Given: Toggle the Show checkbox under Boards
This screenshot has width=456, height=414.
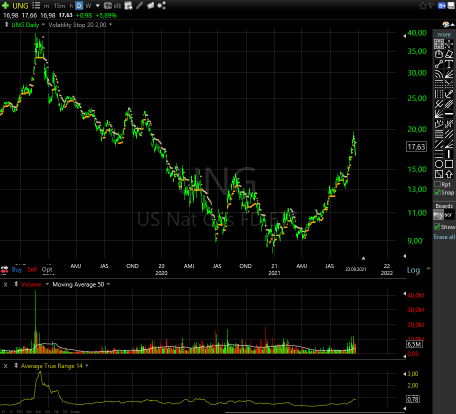Looking at the screenshot, I should pos(437,227).
